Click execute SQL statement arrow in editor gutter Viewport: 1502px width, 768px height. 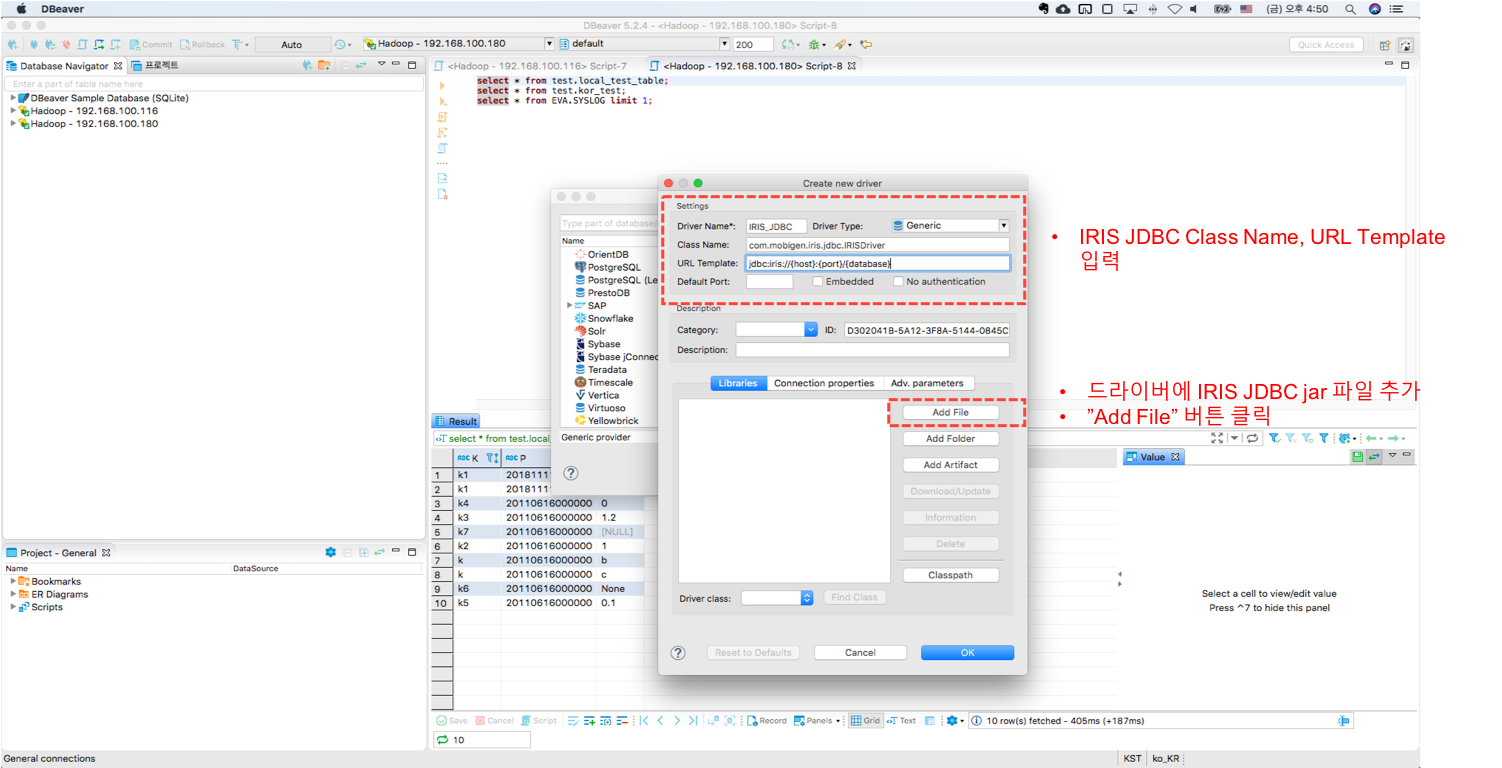pyautogui.click(x=442, y=87)
